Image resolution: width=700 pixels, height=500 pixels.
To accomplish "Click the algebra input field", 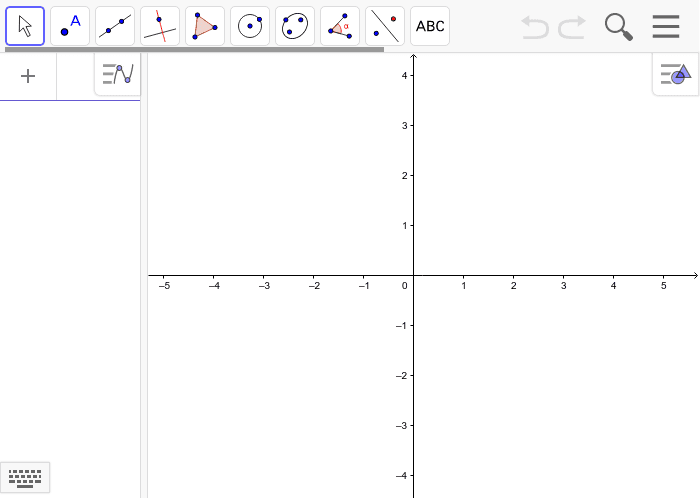I will click(x=70, y=76).
